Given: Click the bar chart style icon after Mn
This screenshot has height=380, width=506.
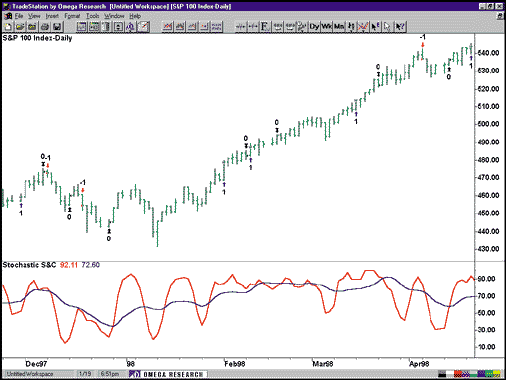Looking at the screenshot, I should [x=351, y=27].
